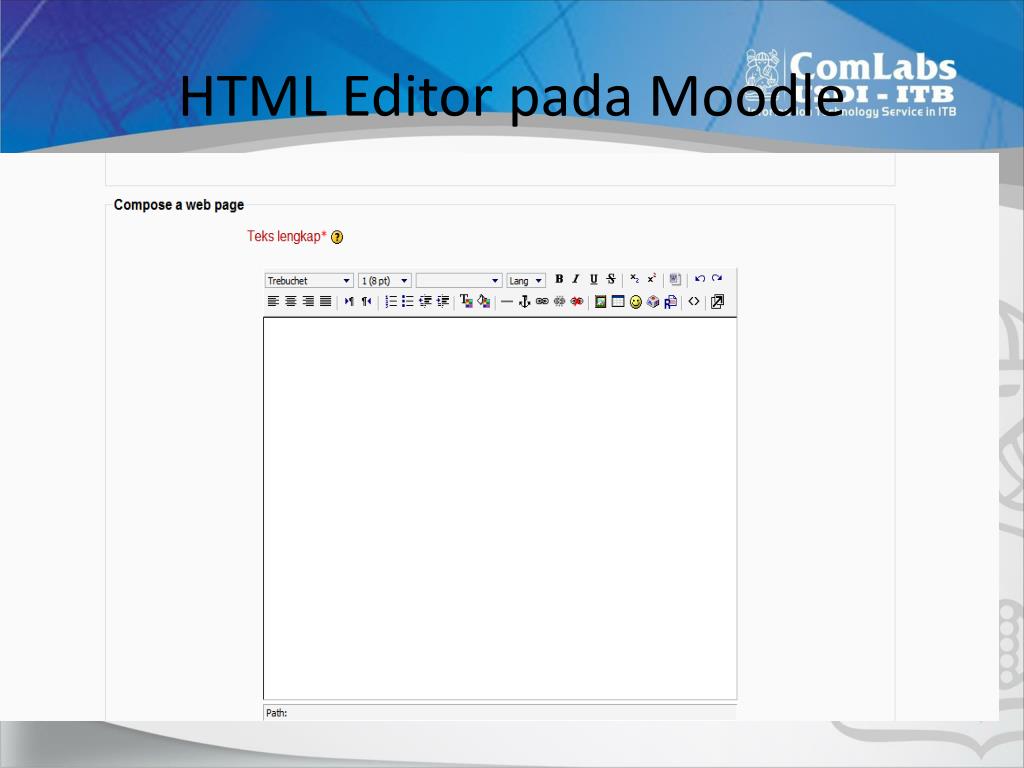Open help for Teks lengkap
Viewport: 1024px width, 768px height.
tap(337, 237)
